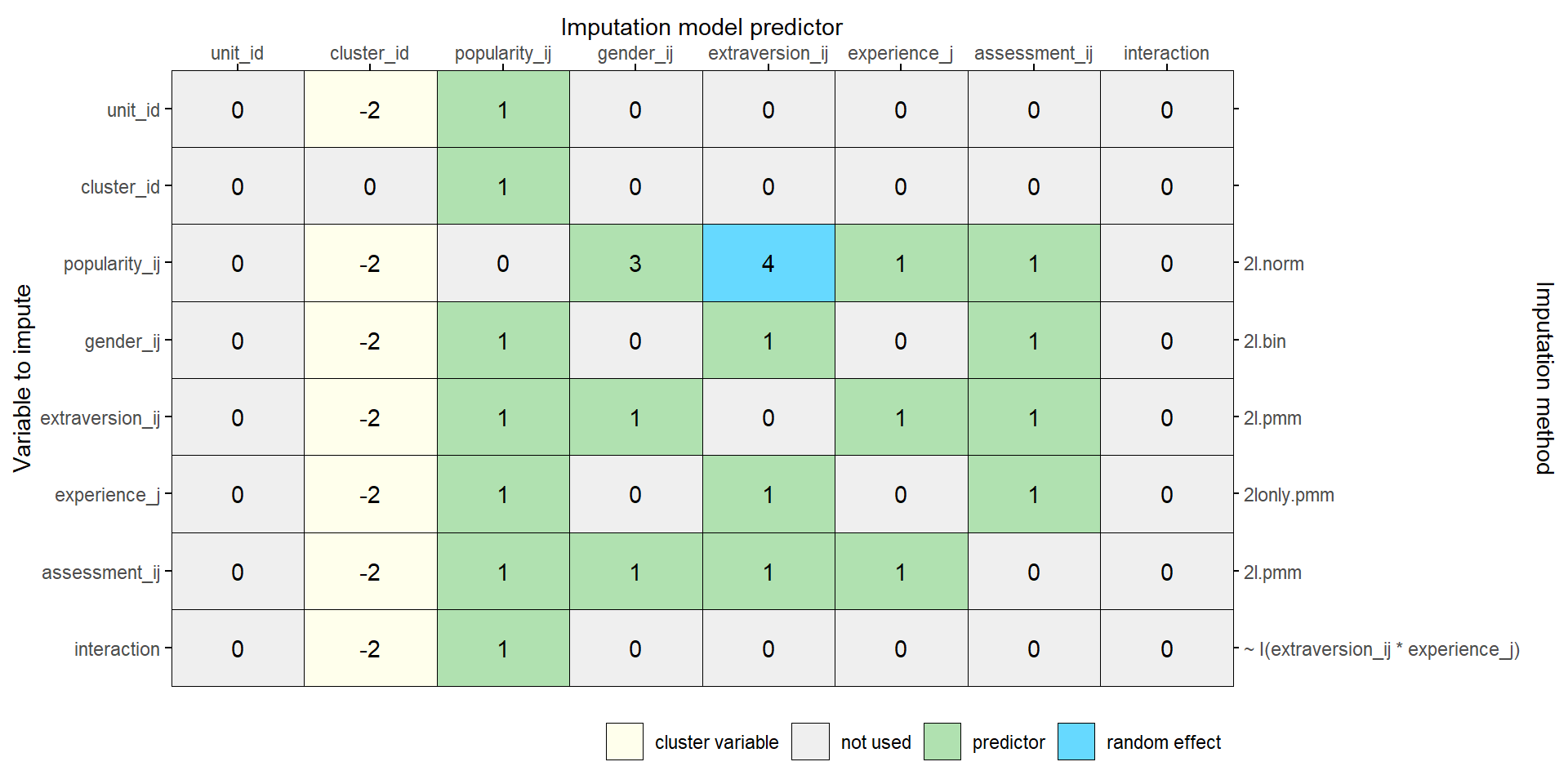Click the I(extraversion_ij * experience_j) formula label

click(1381, 649)
